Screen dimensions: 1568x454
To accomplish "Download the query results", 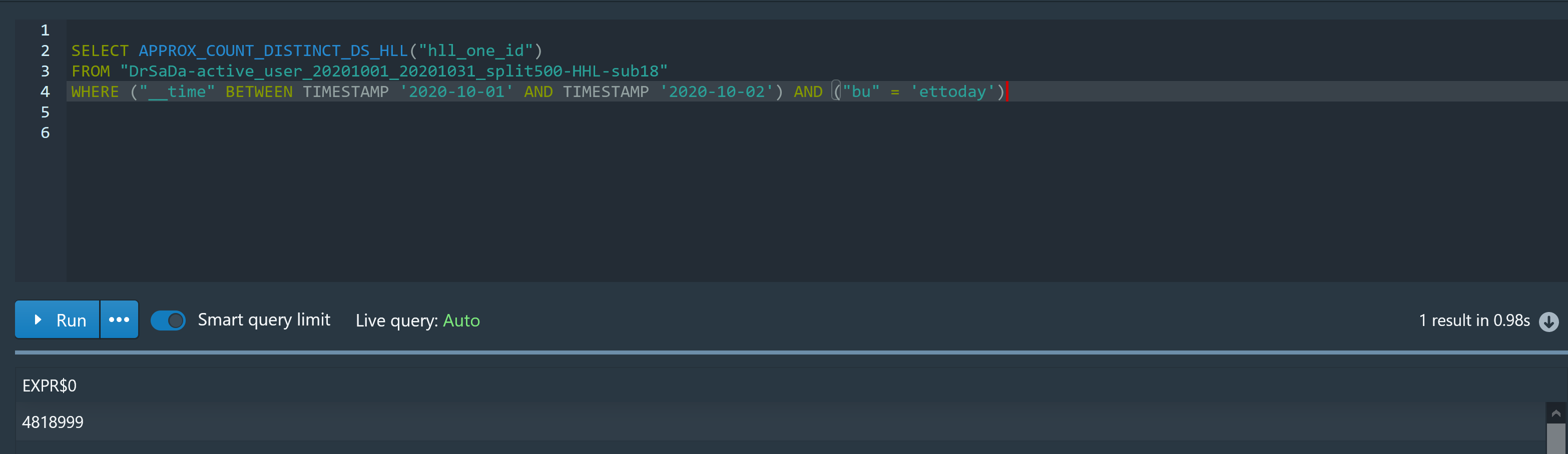I will tap(1548, 321).
